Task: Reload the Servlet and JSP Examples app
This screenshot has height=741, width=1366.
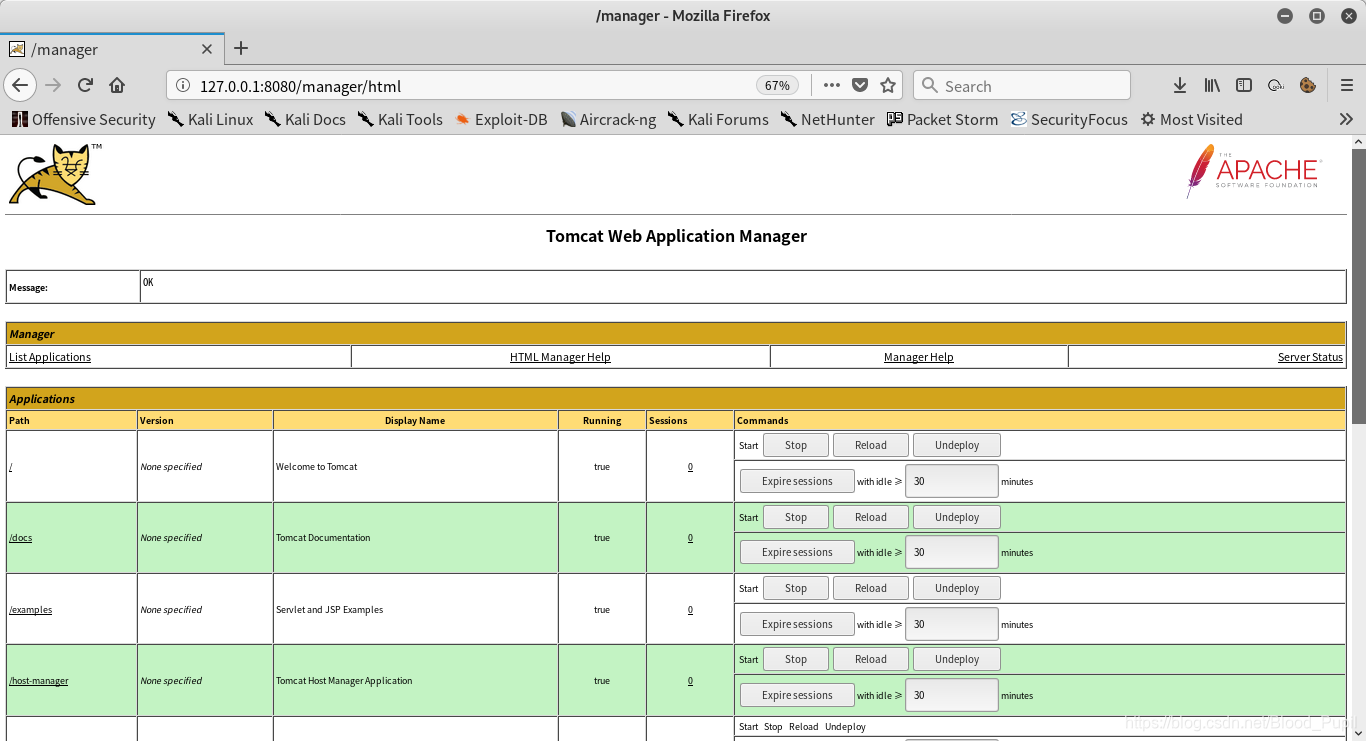Action: [x=871, y=588]
